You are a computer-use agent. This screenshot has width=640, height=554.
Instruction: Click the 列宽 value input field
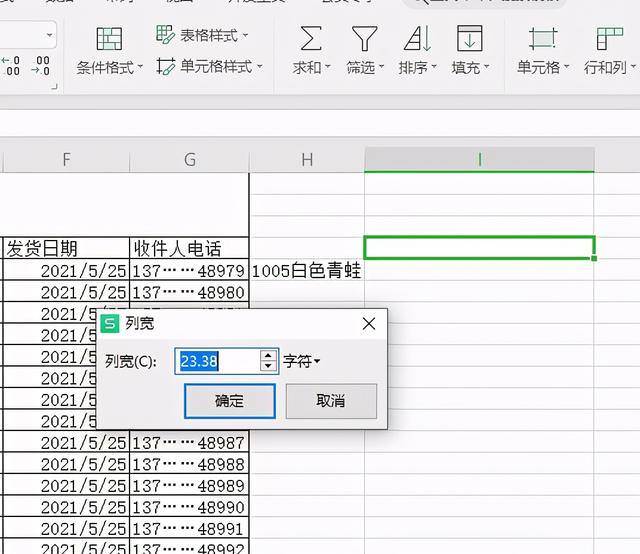point(218,361)
